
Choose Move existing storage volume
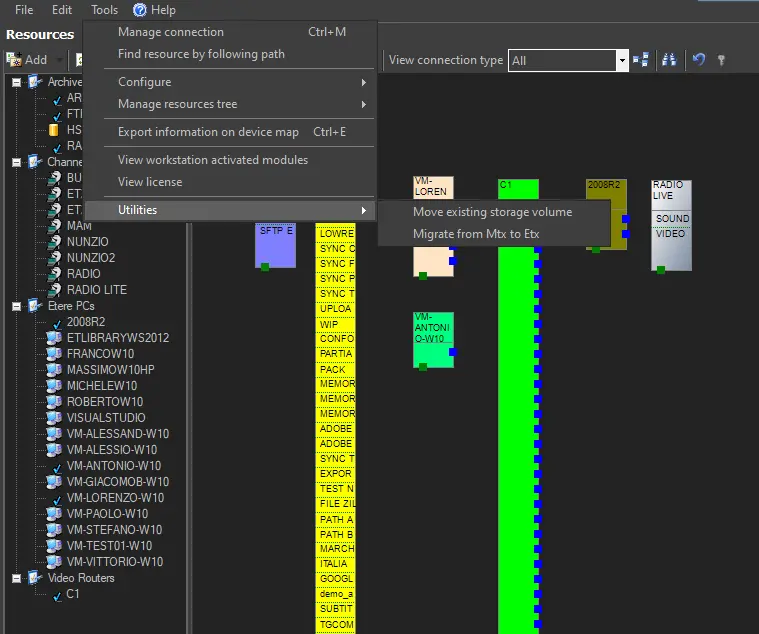point(492,212)
